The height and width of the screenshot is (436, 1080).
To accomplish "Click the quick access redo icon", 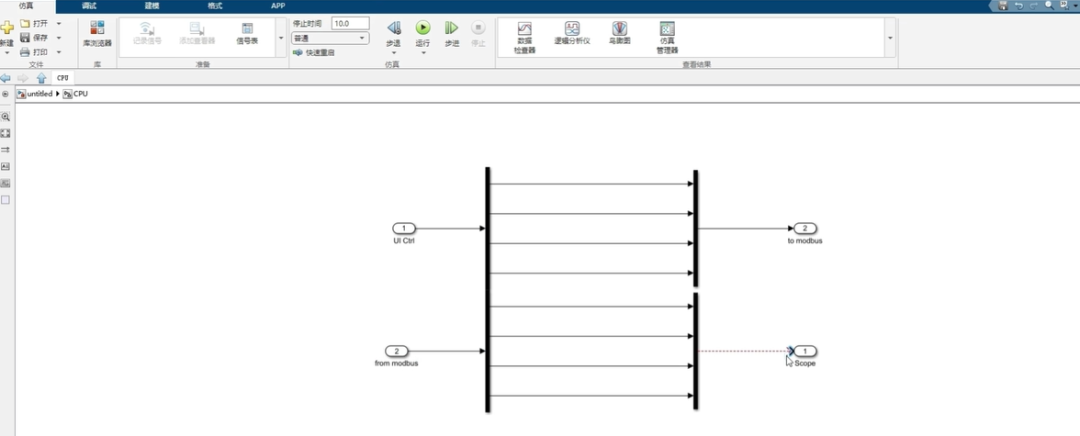I will [x=1034, y=6].
